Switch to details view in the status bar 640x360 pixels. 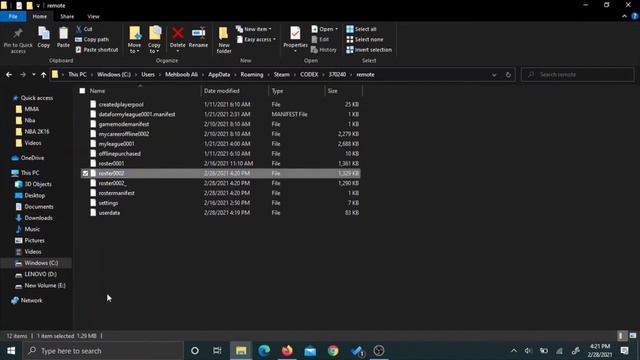tap(621, 336)
